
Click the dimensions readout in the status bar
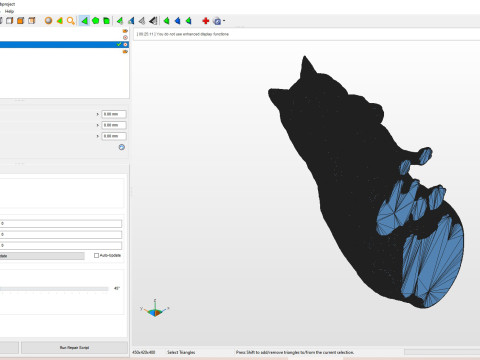point(144,352)
